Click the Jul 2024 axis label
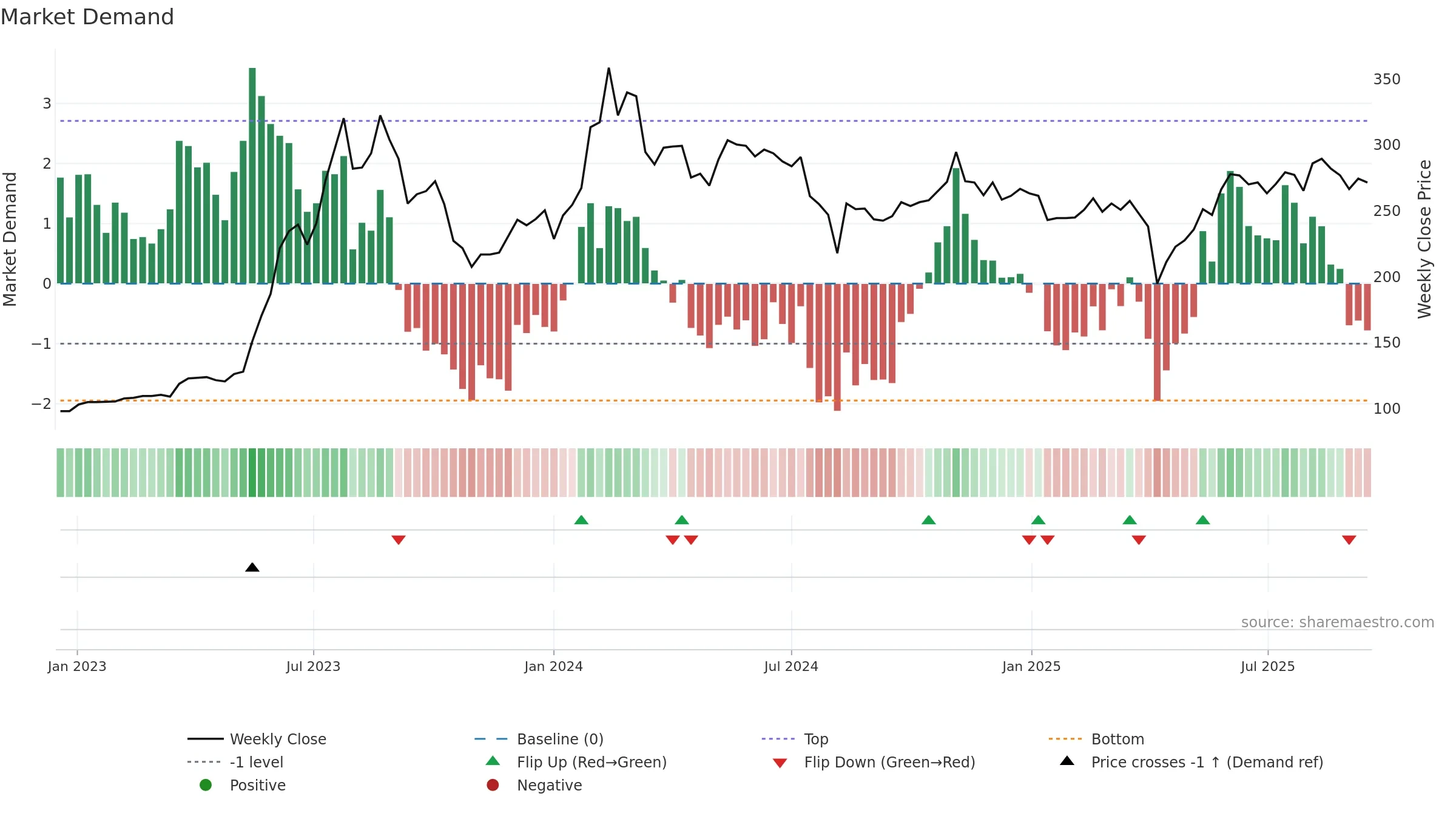 [x=791, y=666]
